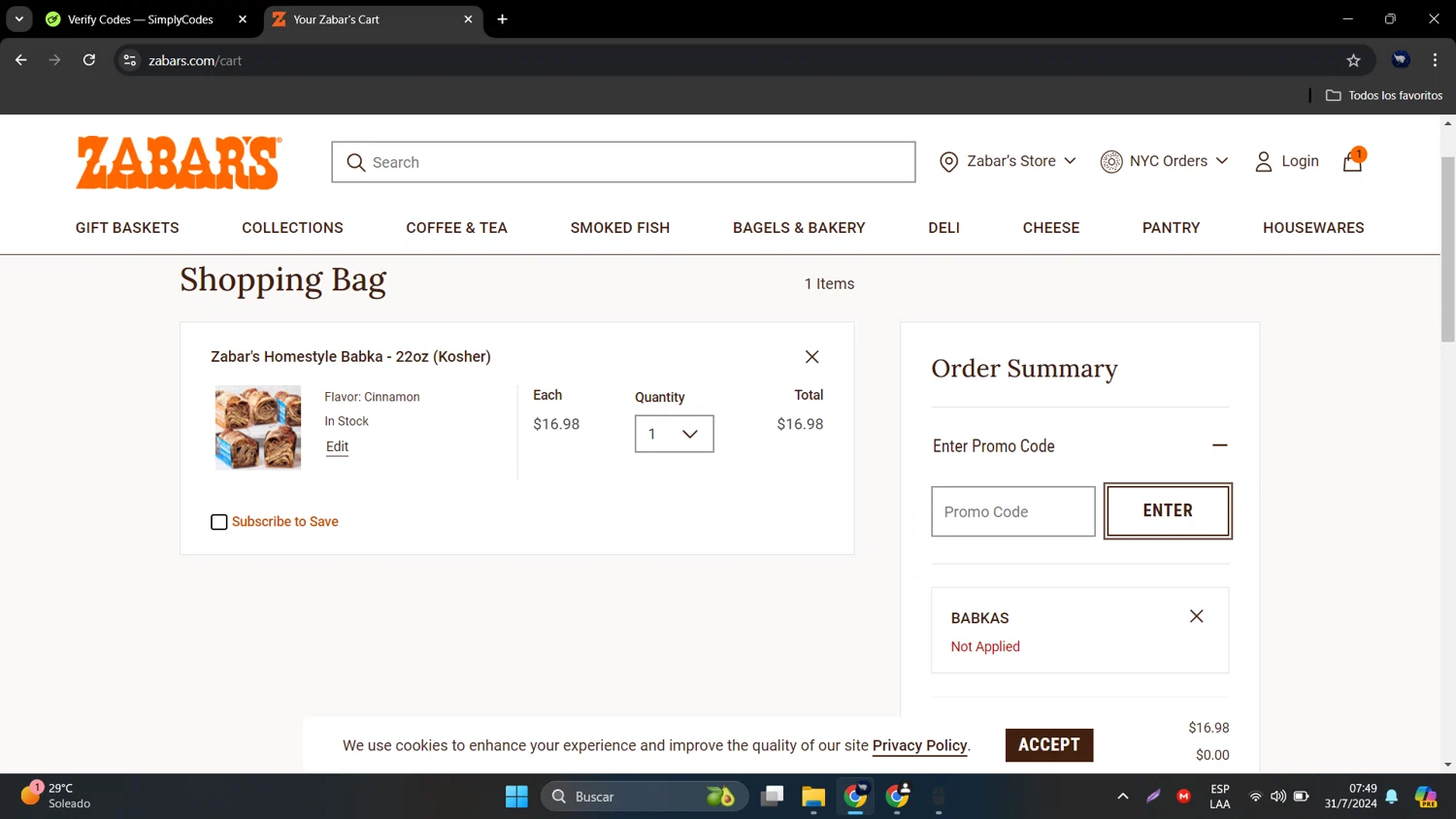This screenshot has width=1456, height=819.
Task: Click the 'Not Applied' promo status text
Action: [x=985, y=646]
